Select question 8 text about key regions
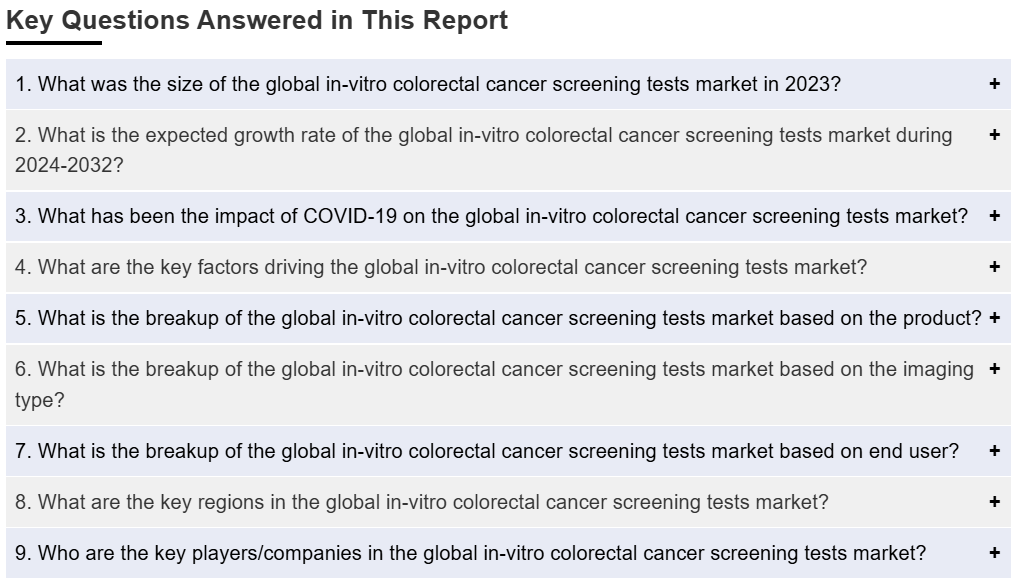 pyautogui.click(x=421, y=502)
